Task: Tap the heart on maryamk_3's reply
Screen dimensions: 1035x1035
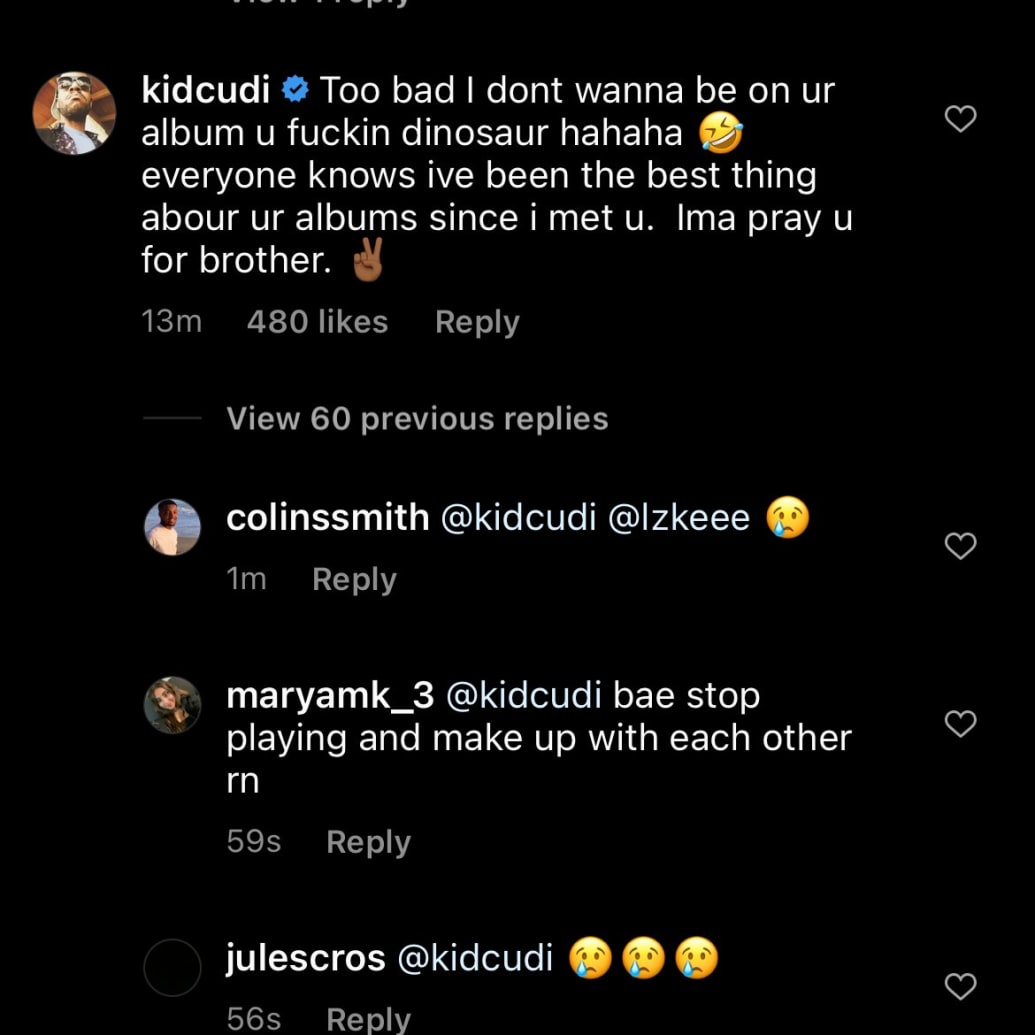Action: pos(960,724)
